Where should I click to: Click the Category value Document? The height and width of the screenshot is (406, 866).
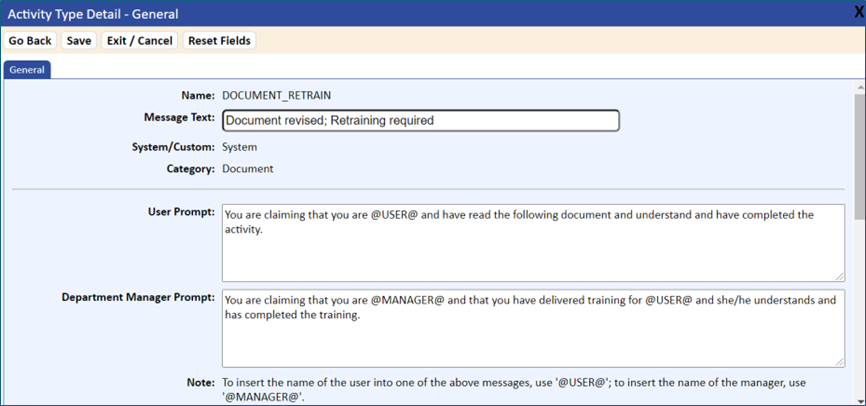click(x=247, y=169)
